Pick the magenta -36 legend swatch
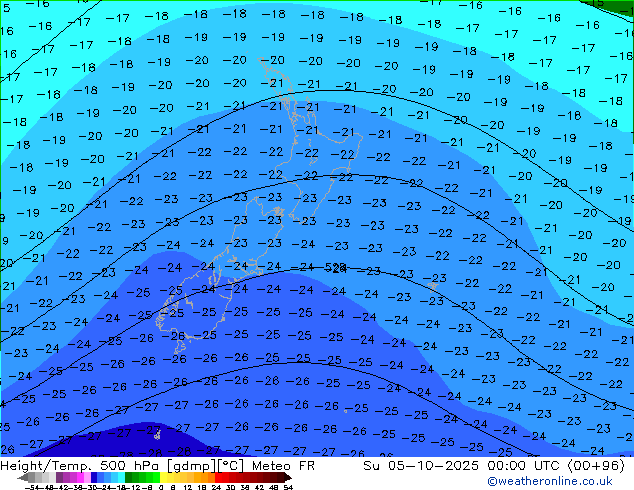 [x=80, y=477]
